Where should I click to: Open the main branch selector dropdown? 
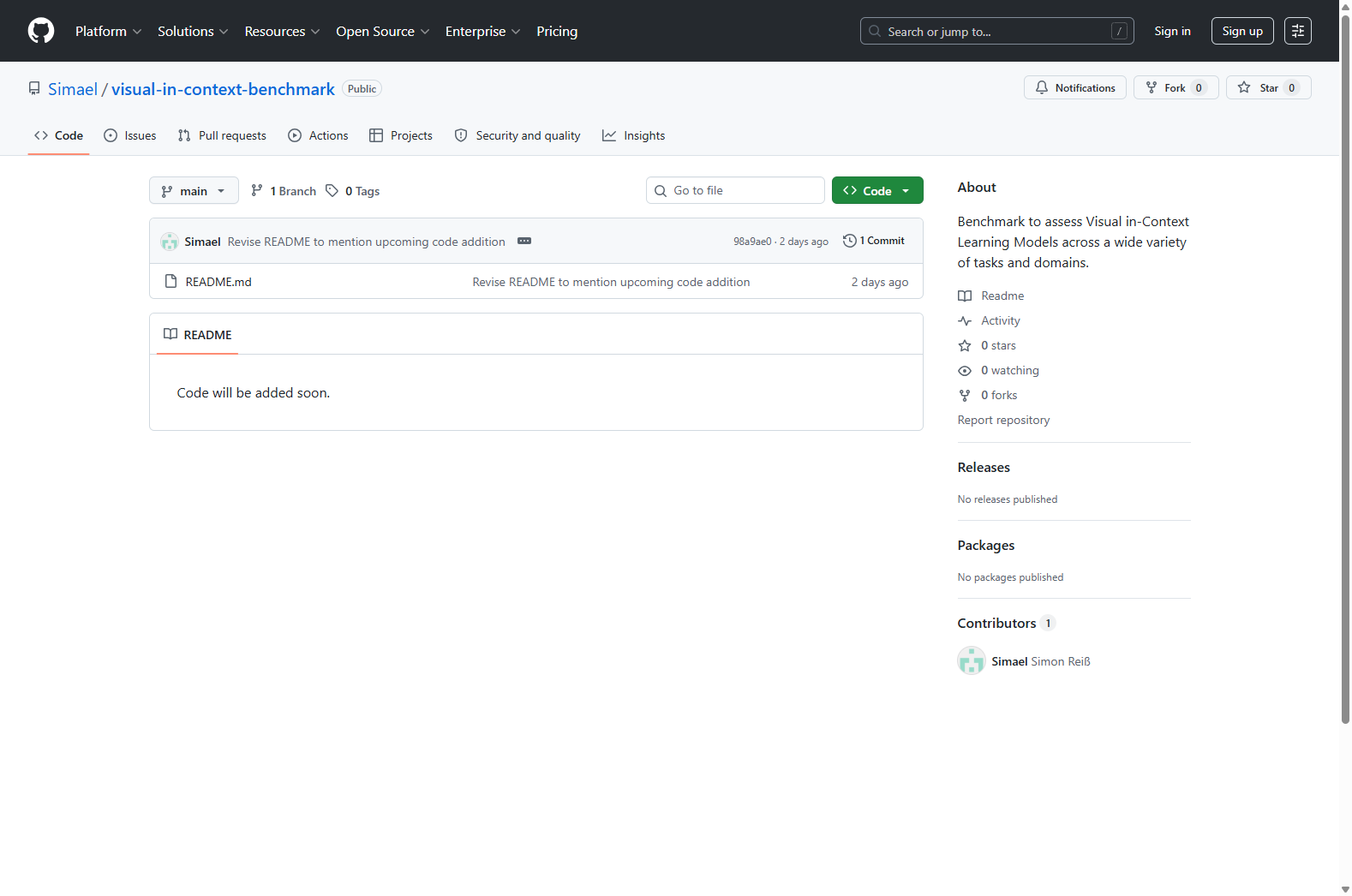coord(194,190)
